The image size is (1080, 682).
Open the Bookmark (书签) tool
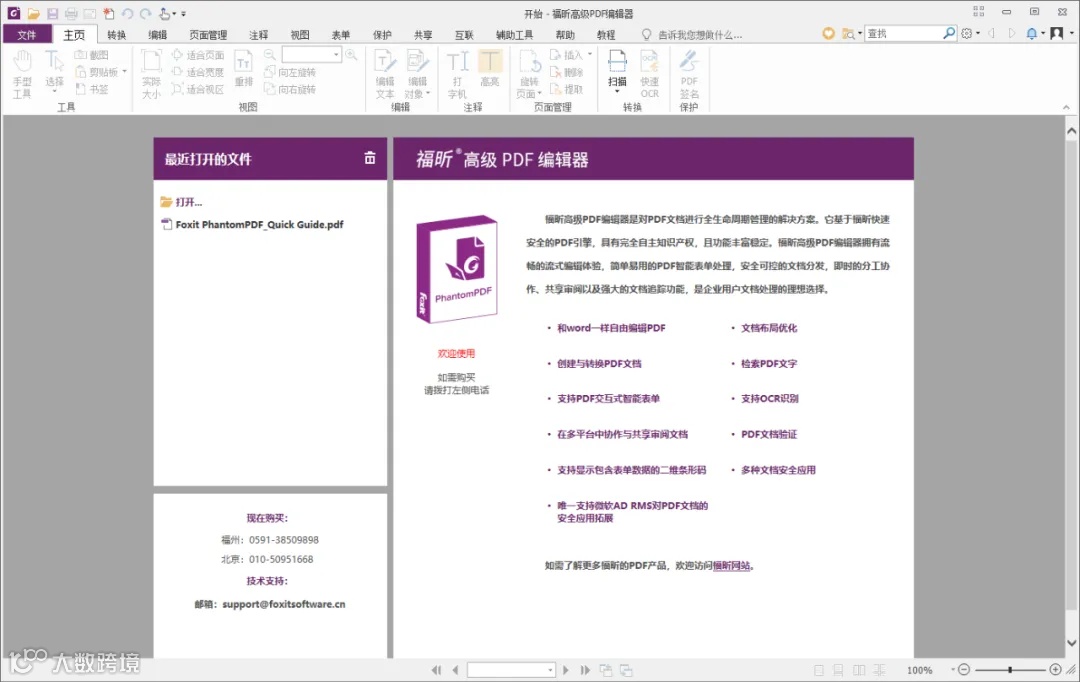(x=92, y=90)
